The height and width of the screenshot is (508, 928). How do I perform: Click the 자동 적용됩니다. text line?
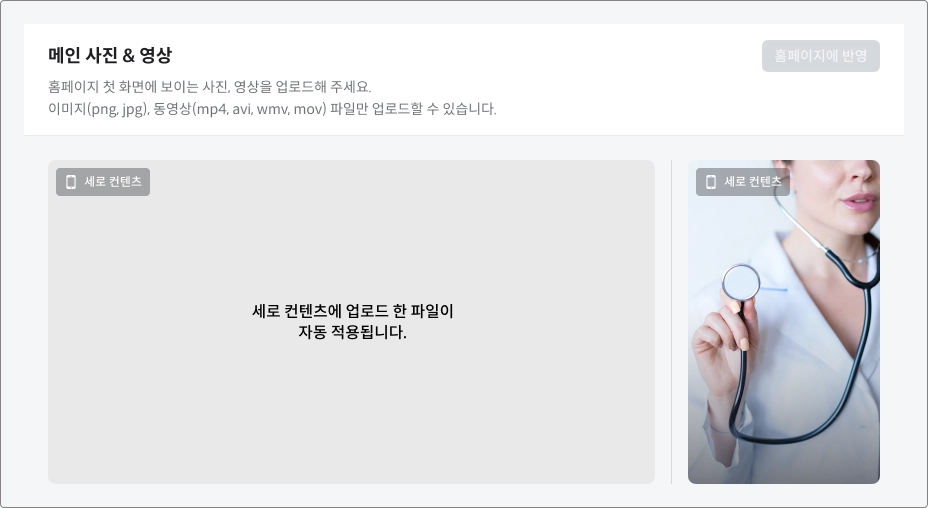point(352,332)
